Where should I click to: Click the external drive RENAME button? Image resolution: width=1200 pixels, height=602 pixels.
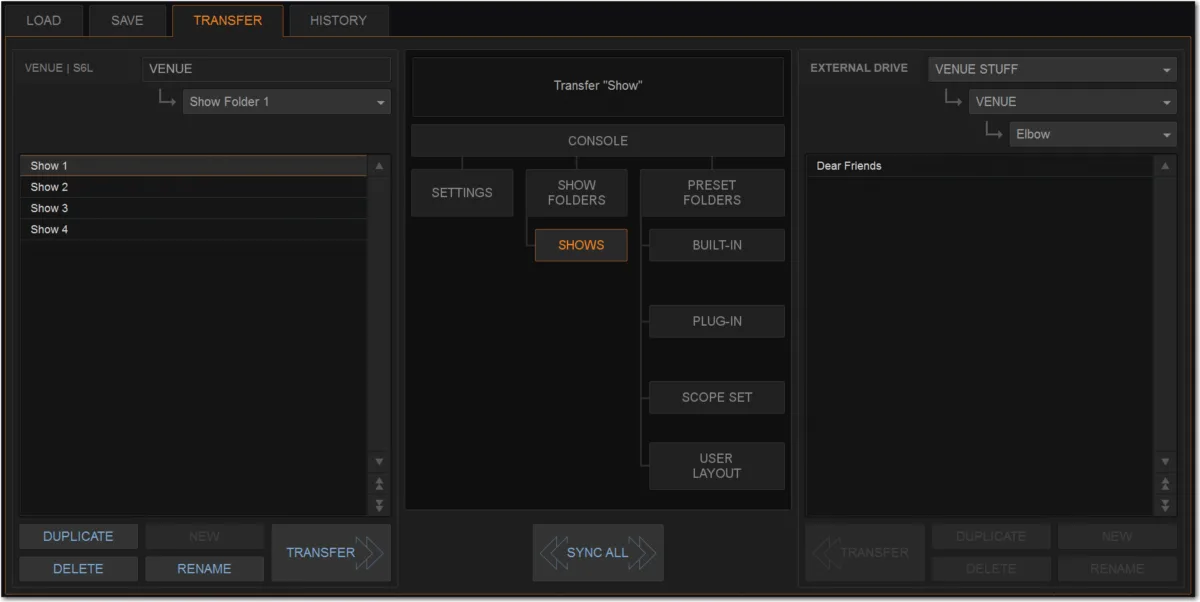click(x=1117, y=569)
